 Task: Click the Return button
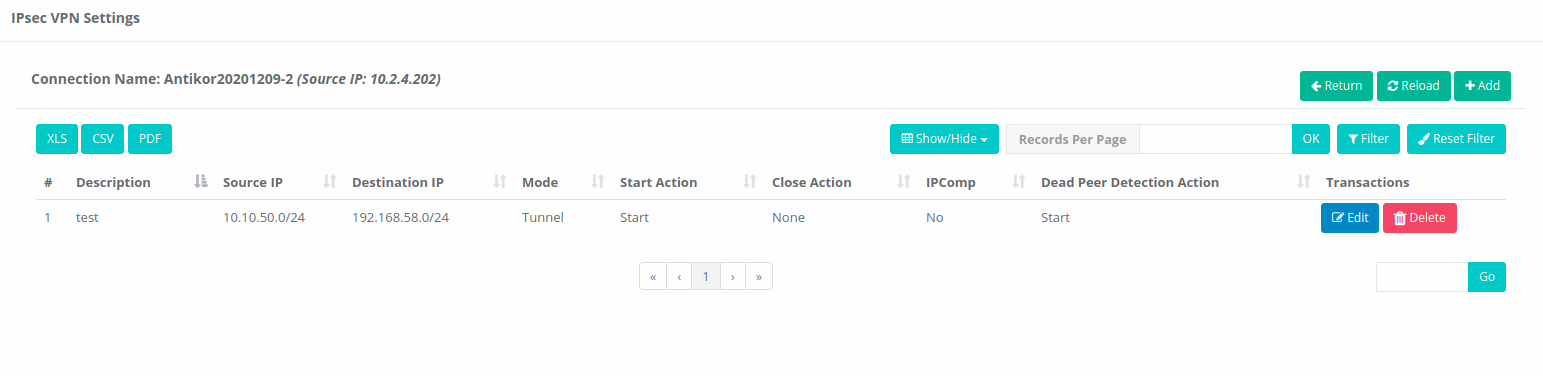[1337, 86]
